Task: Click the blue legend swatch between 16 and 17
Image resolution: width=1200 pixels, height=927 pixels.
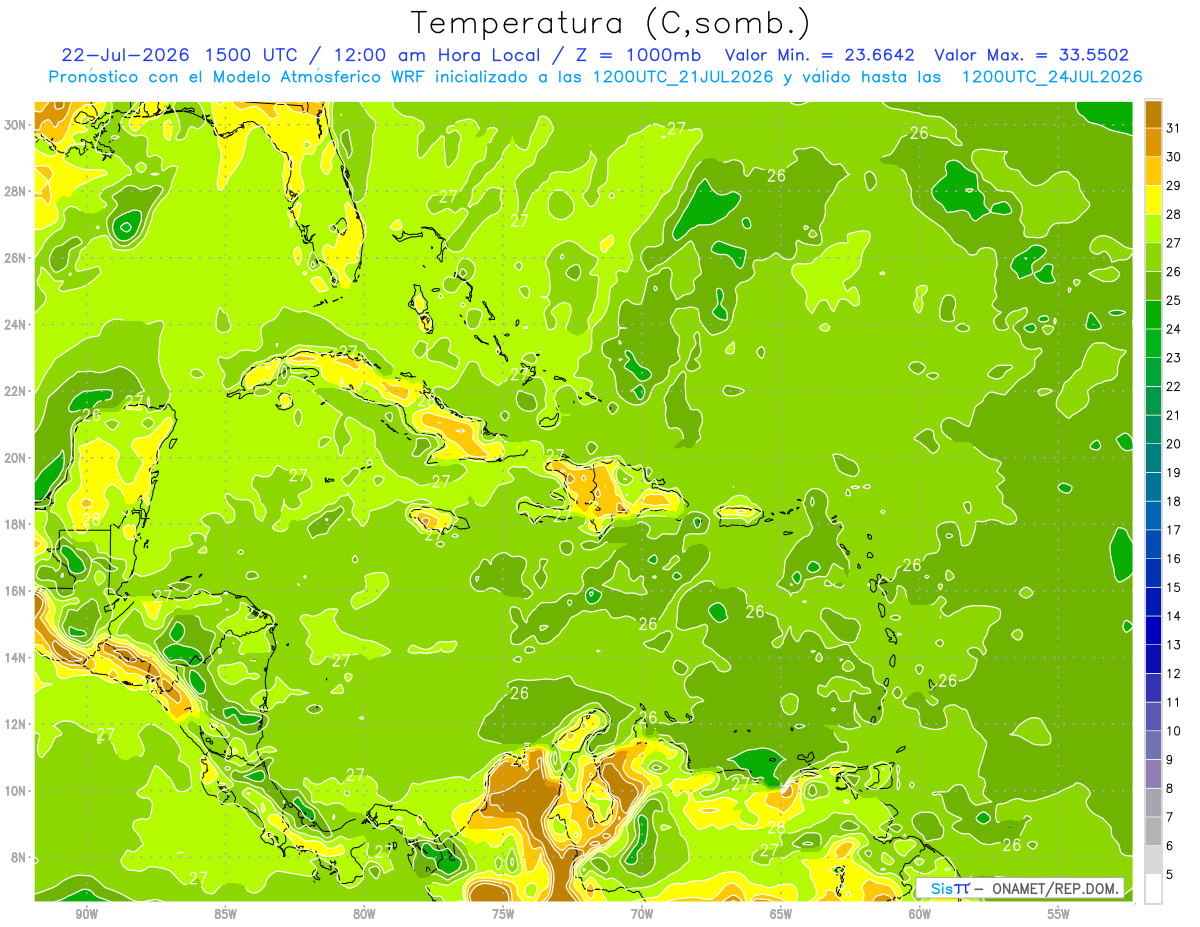Action: tap(1153, 545)
